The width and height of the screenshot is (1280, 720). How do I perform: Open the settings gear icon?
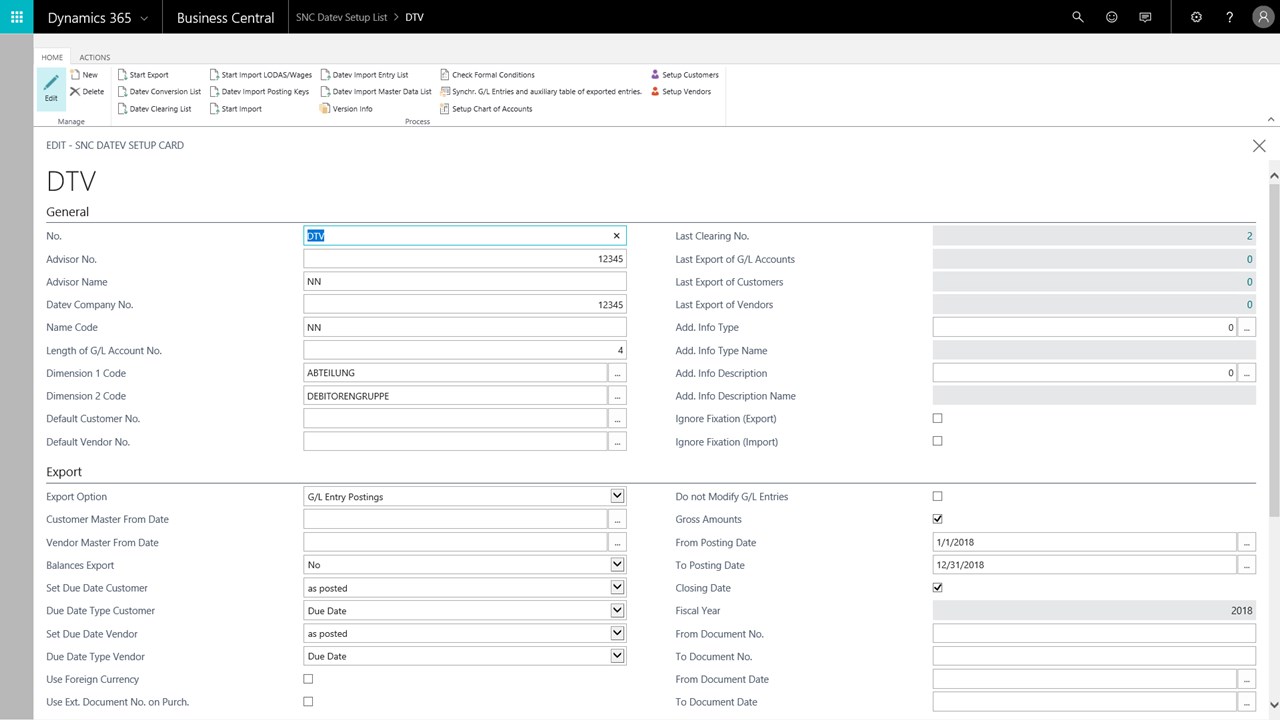[1197, 17]
